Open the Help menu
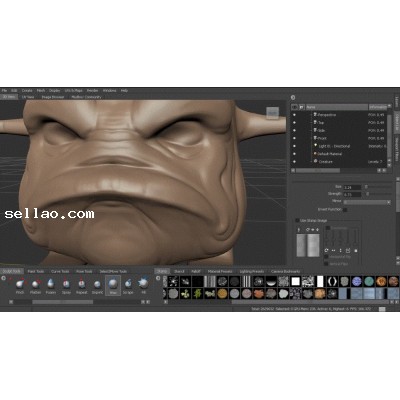 (x=124, y=91)
